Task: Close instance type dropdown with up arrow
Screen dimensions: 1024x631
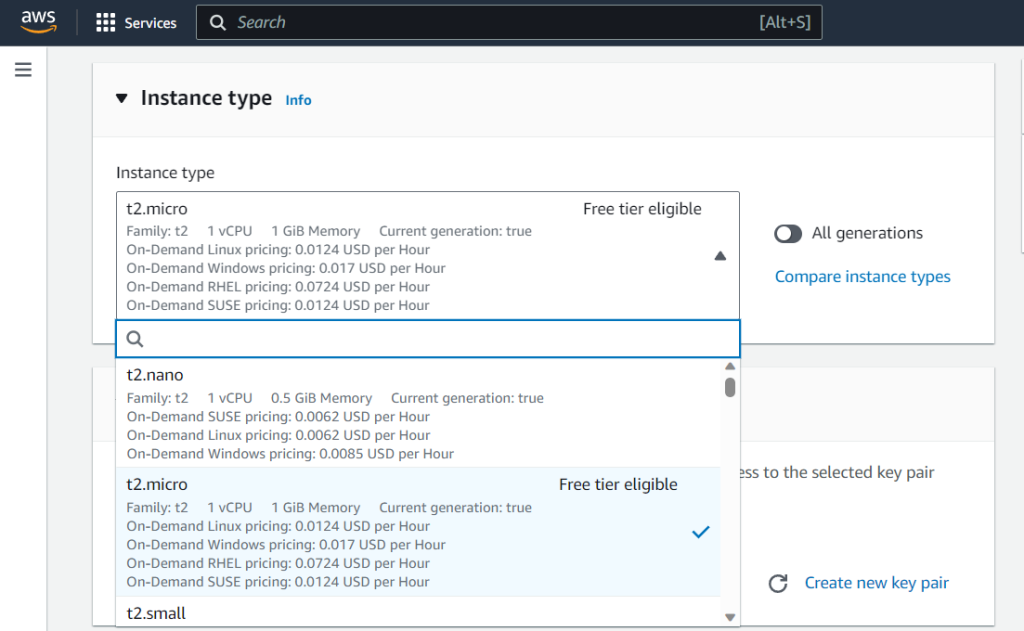Action: [x=720, y=256]
